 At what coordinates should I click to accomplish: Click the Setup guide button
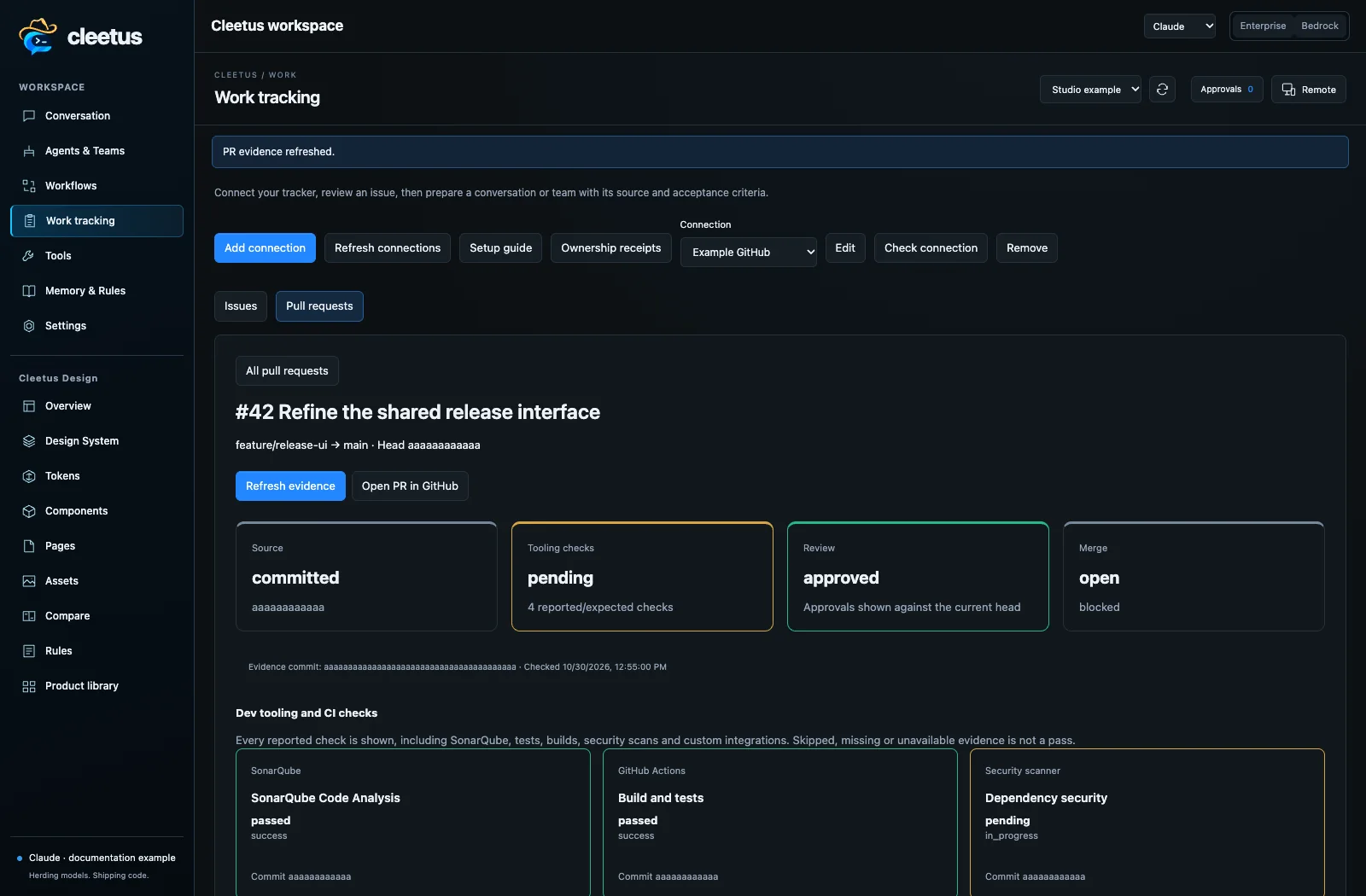click(500, 248)
